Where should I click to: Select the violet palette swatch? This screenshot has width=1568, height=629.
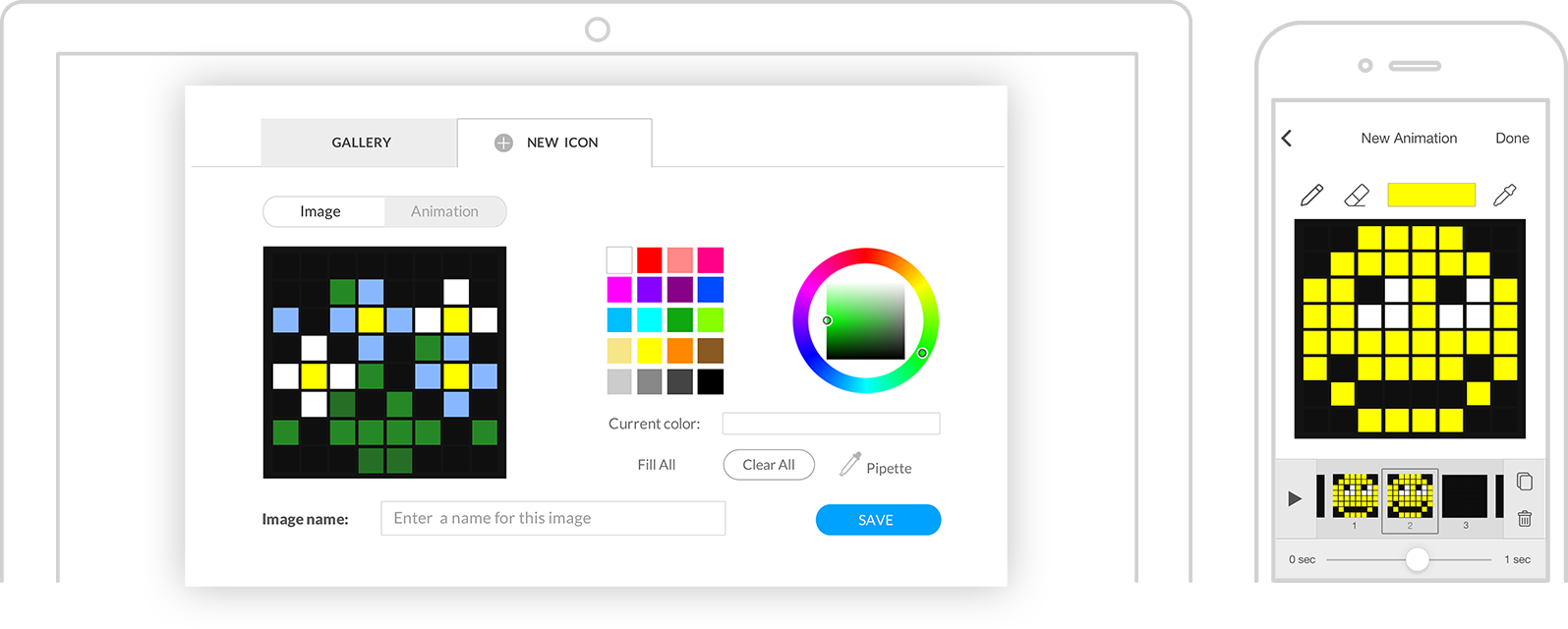tap(650, 290)
